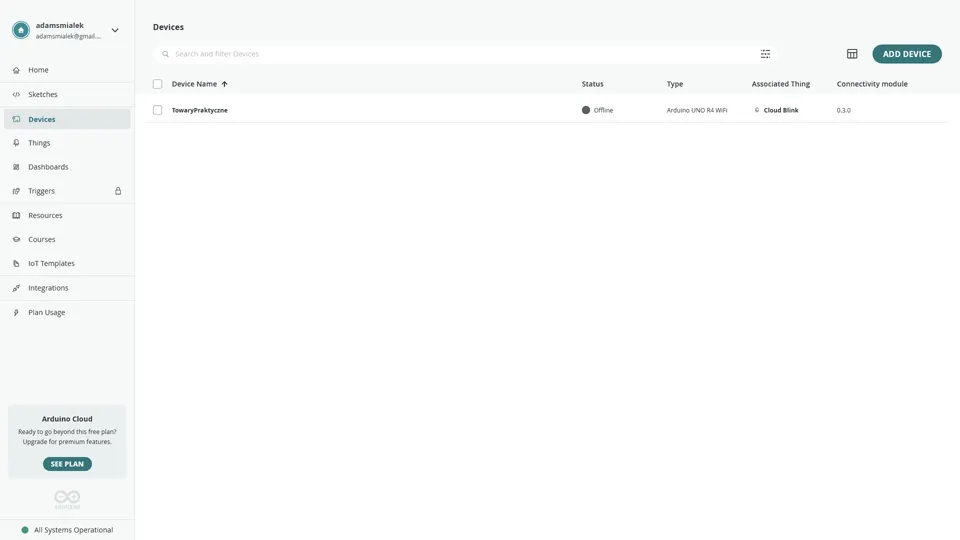960x540 pixels.
Task: Click the ADD DEVICE button
Action: pyautogui.click(x=907, y=54)
